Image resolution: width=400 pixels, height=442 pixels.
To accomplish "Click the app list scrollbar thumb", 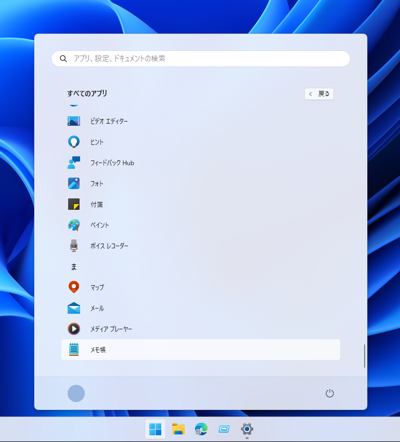I will (x=364, y=356).
